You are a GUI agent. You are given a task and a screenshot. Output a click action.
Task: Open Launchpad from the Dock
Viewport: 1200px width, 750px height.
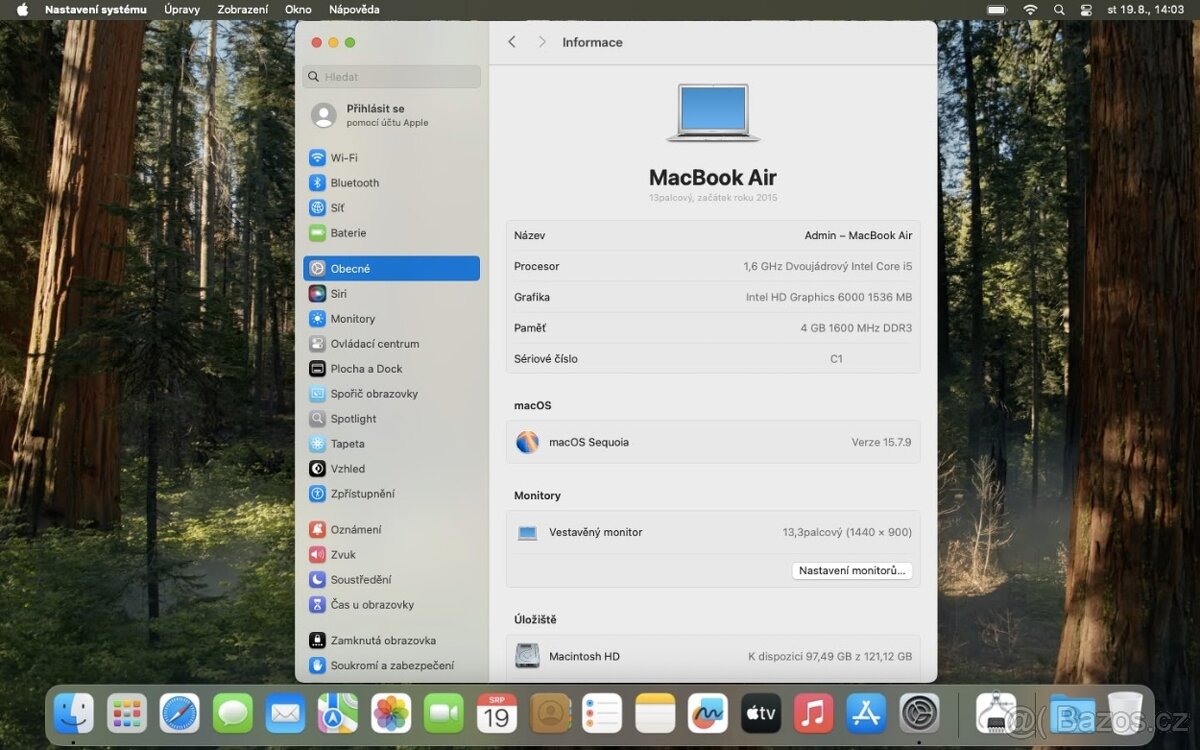click(x=127, y=713)
